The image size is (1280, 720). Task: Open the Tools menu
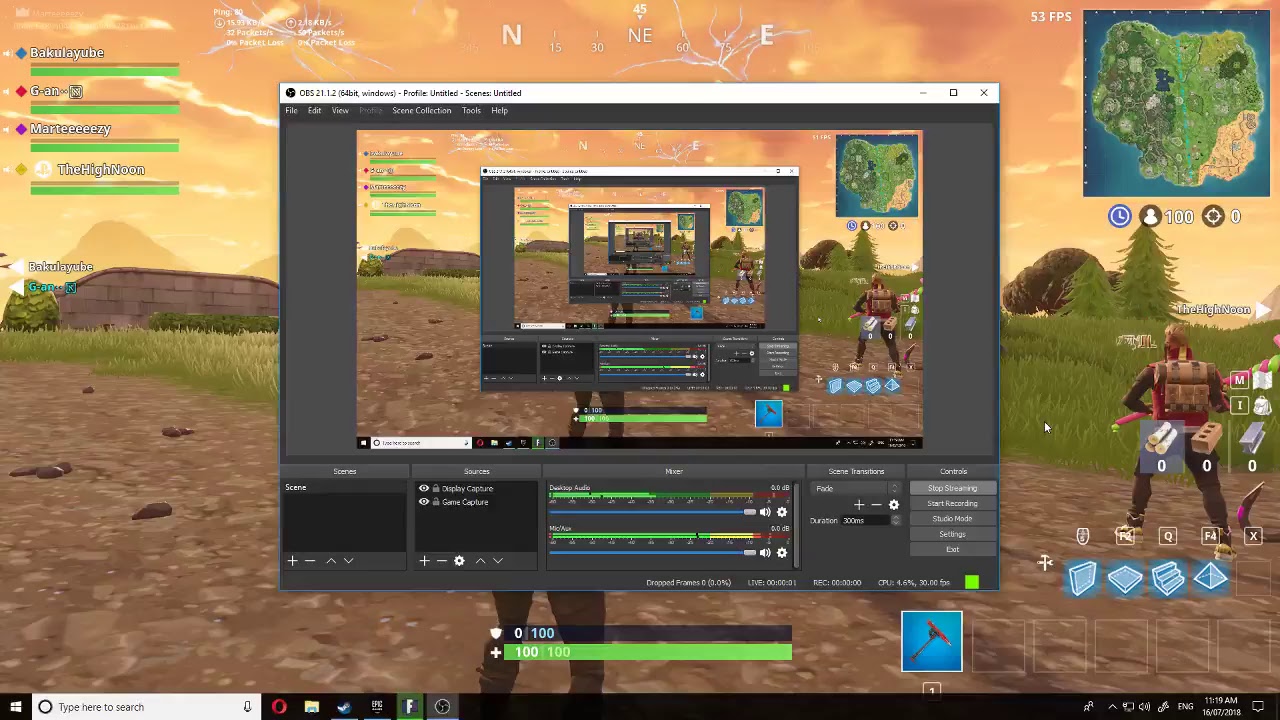471,111
